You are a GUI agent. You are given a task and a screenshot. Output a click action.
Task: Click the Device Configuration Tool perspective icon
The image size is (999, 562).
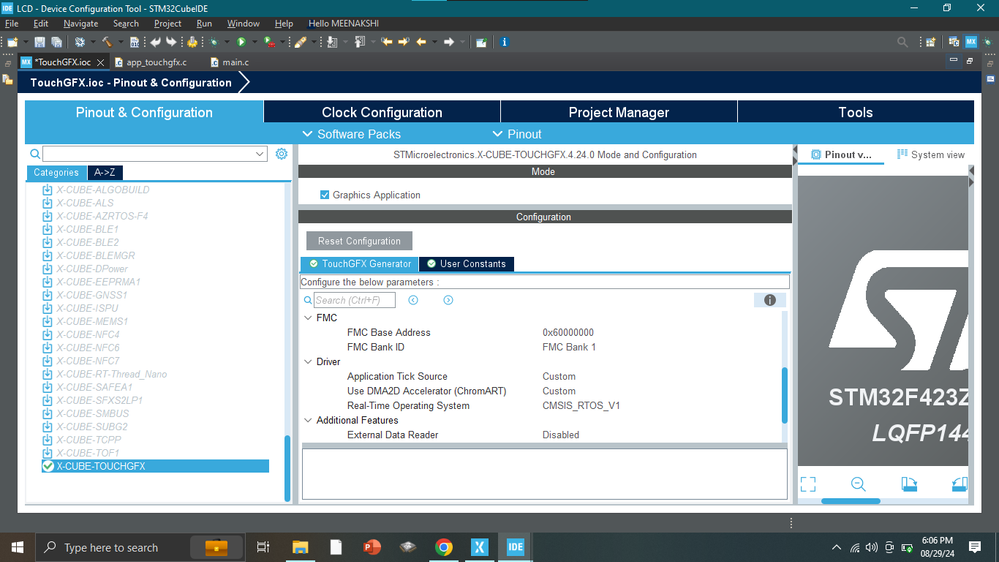click(x=971, y=42)
